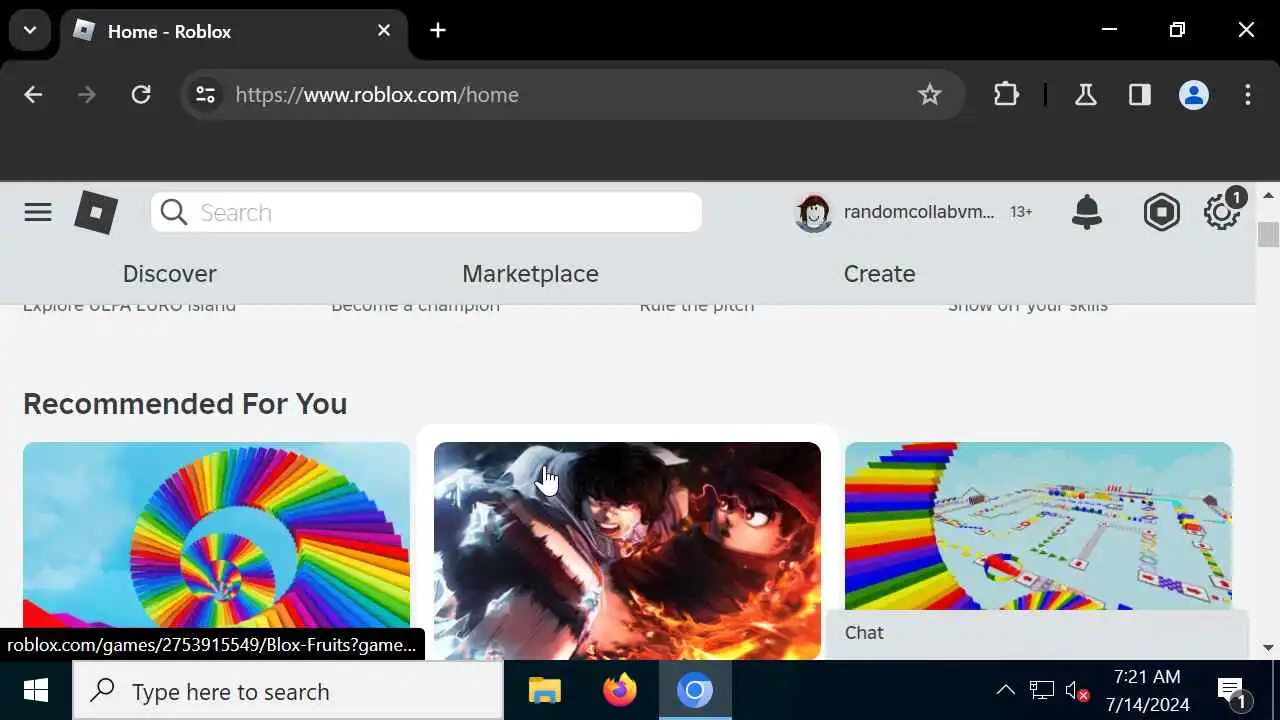Open the Chrome extensions puzzle icon
The height and width of the screenshot is (720, 1280).
[x=1006, y=95]
